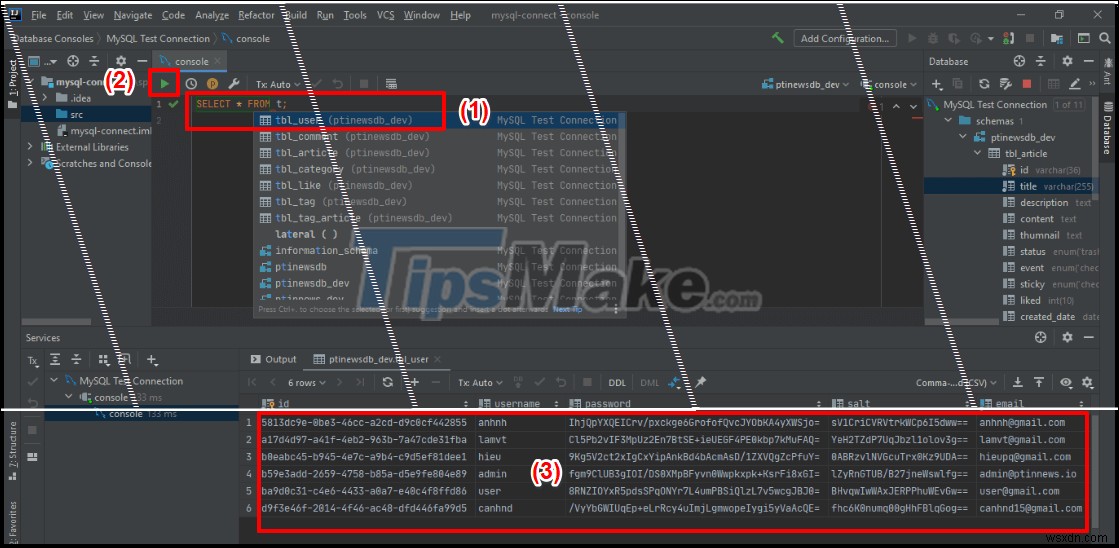1119x548 pixels.
Task: Click the Add Configuration button
Action: tap(845, 39)
